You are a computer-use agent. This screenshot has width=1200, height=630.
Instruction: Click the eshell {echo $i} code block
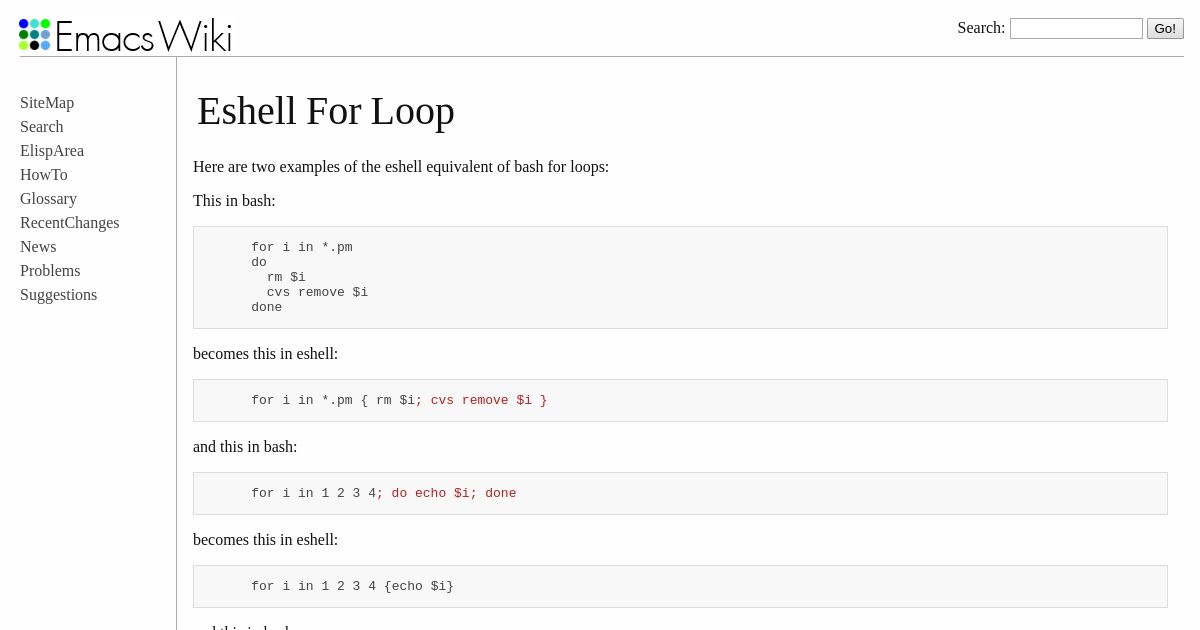[x=680, y=587]
